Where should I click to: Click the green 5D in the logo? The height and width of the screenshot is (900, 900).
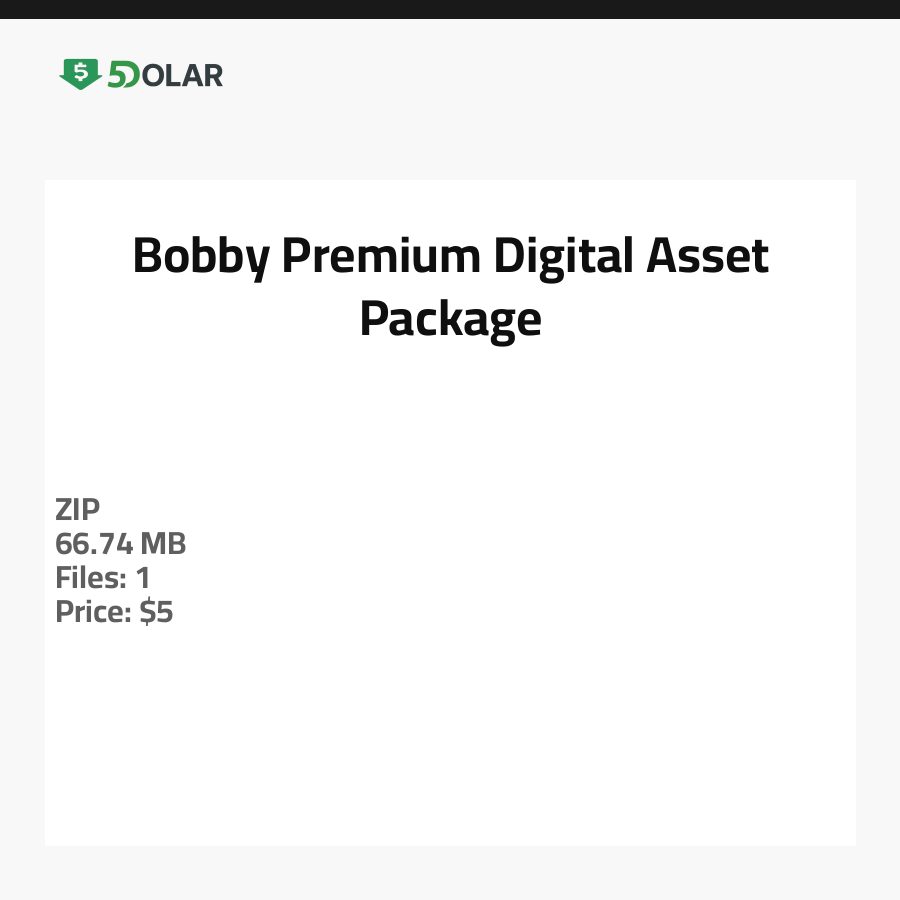coord(123,75)
